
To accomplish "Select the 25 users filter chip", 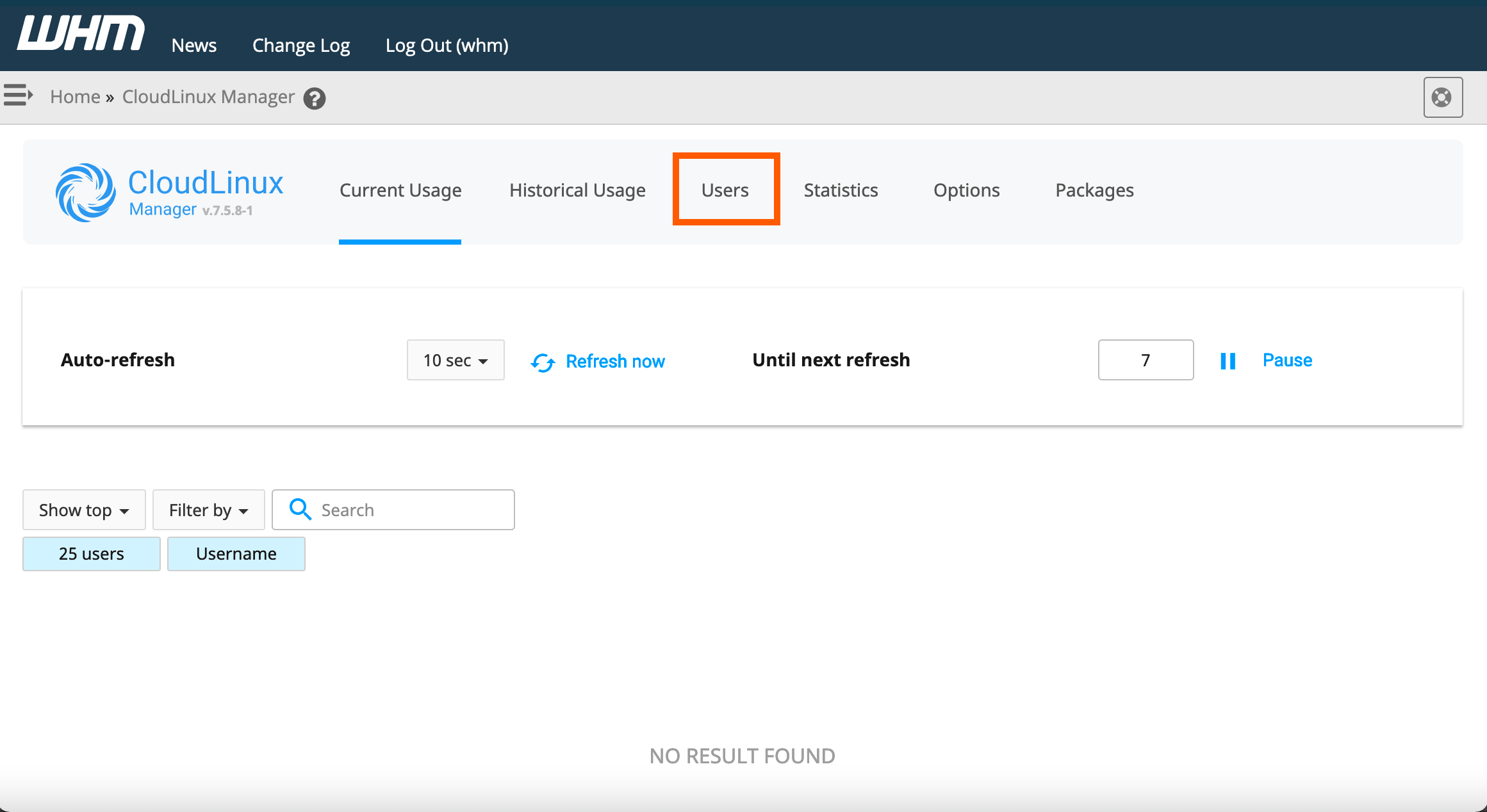I will [92, 554].
